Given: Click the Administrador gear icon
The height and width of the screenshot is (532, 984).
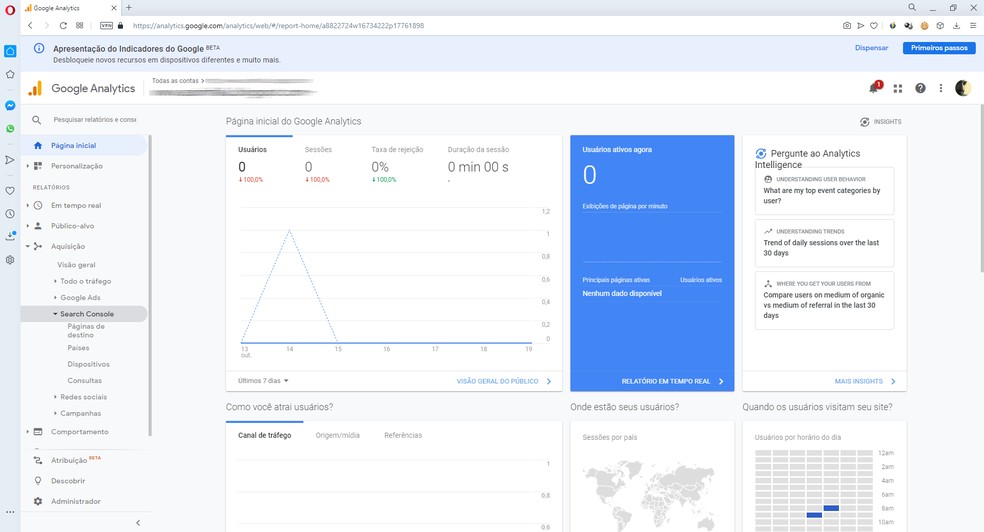Looking at the screenshot, I should click(x=38, y=501).
